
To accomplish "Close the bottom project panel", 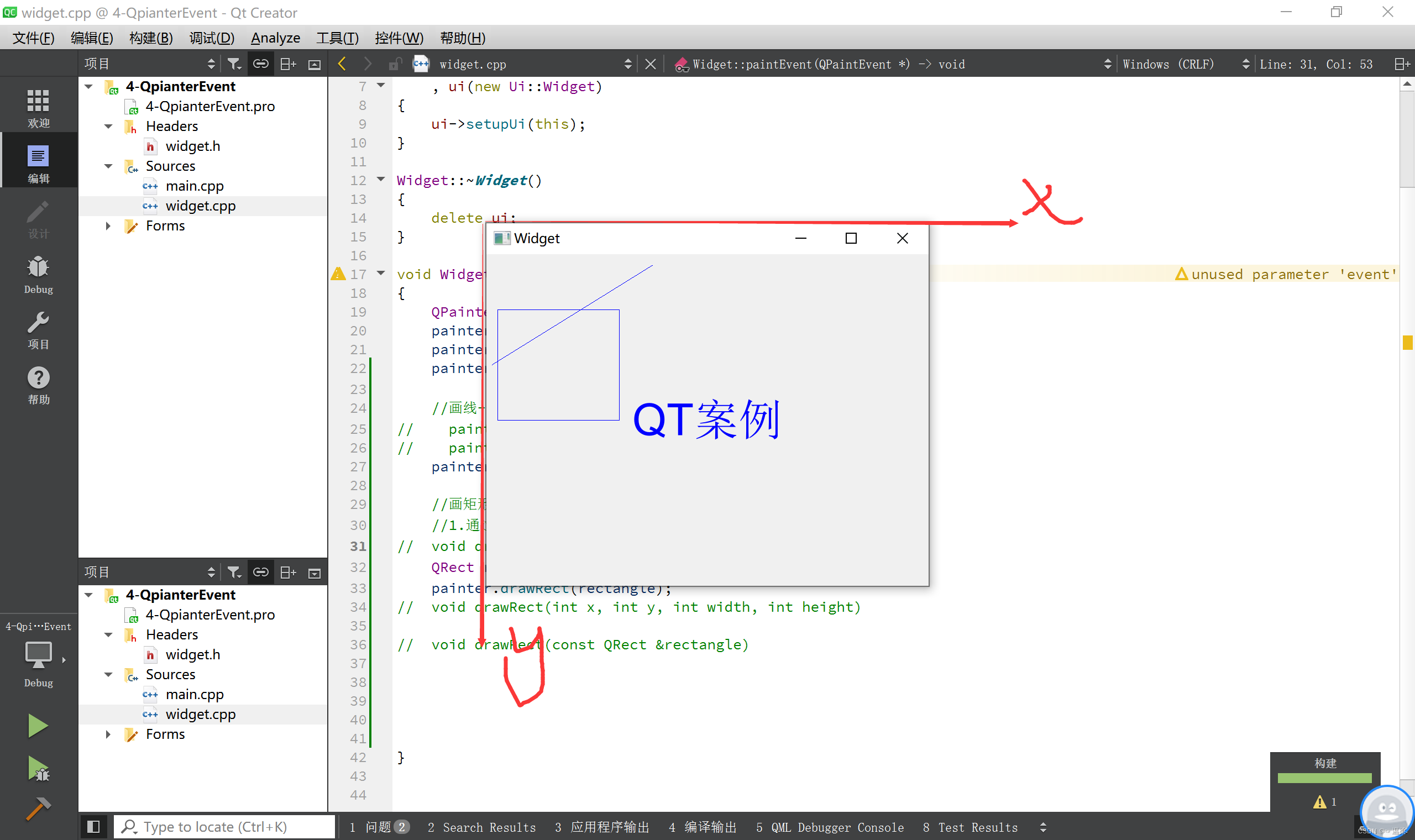I will point(315,573).
